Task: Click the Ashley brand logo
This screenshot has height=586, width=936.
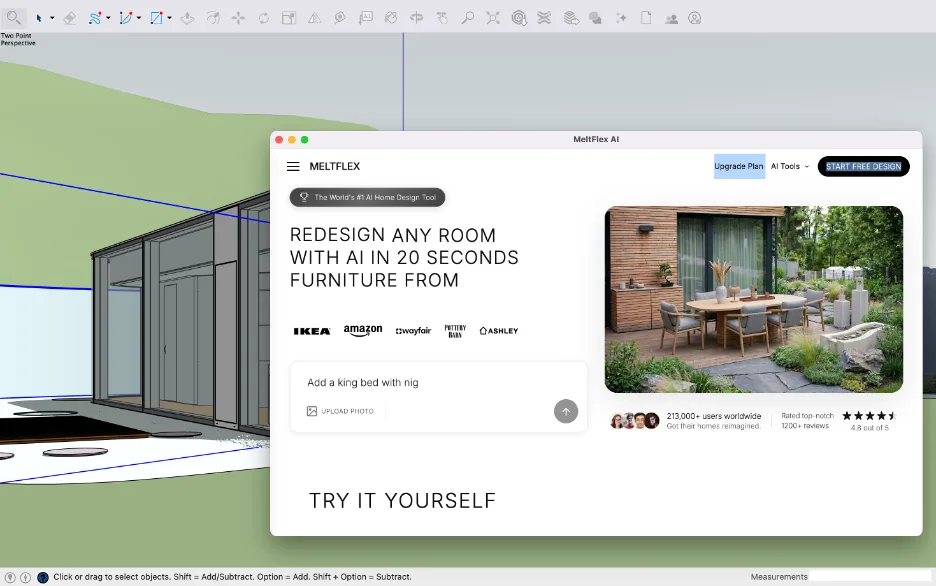Action: [499, 331]
